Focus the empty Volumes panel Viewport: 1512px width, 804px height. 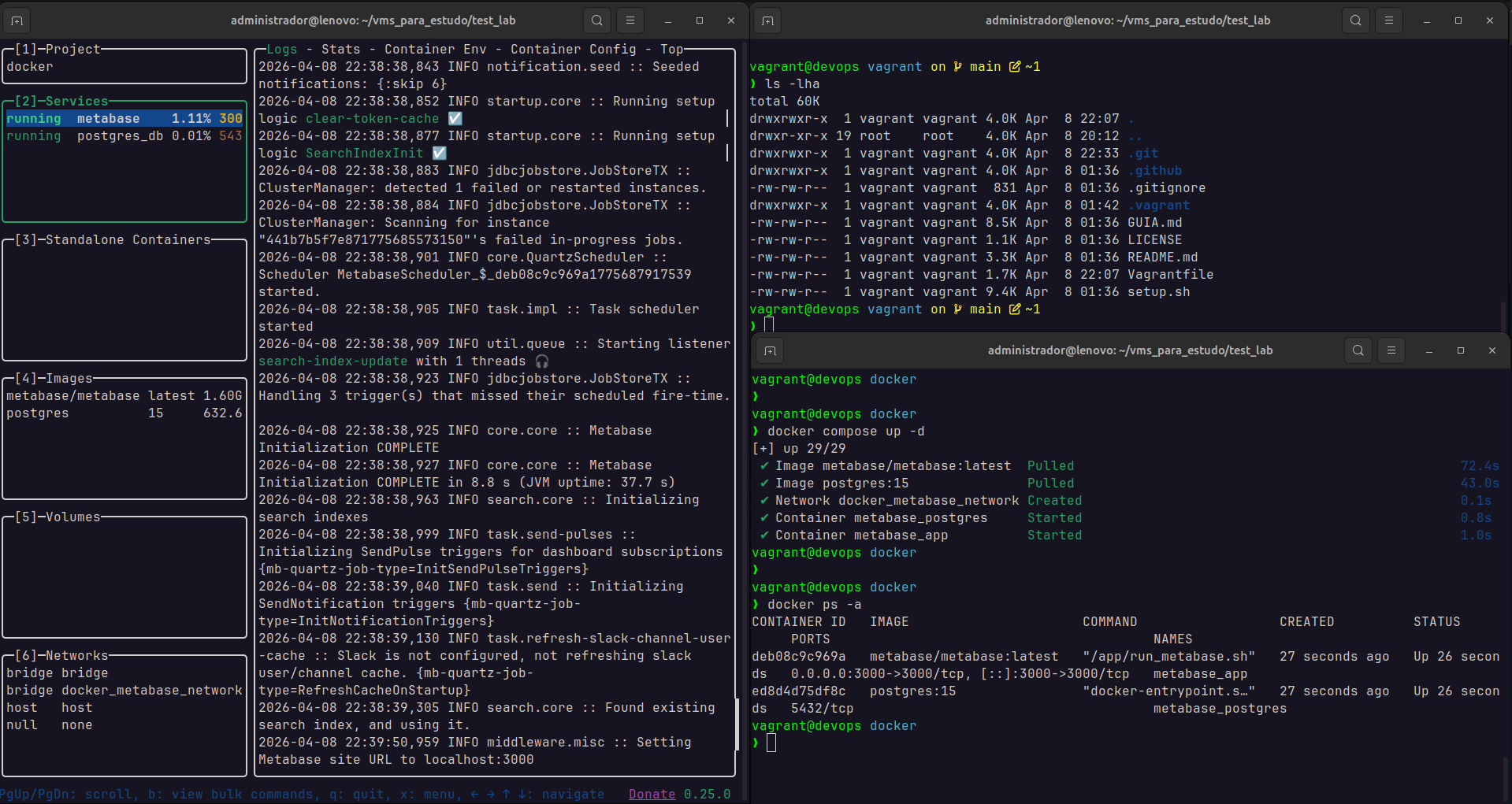[124, 575]
